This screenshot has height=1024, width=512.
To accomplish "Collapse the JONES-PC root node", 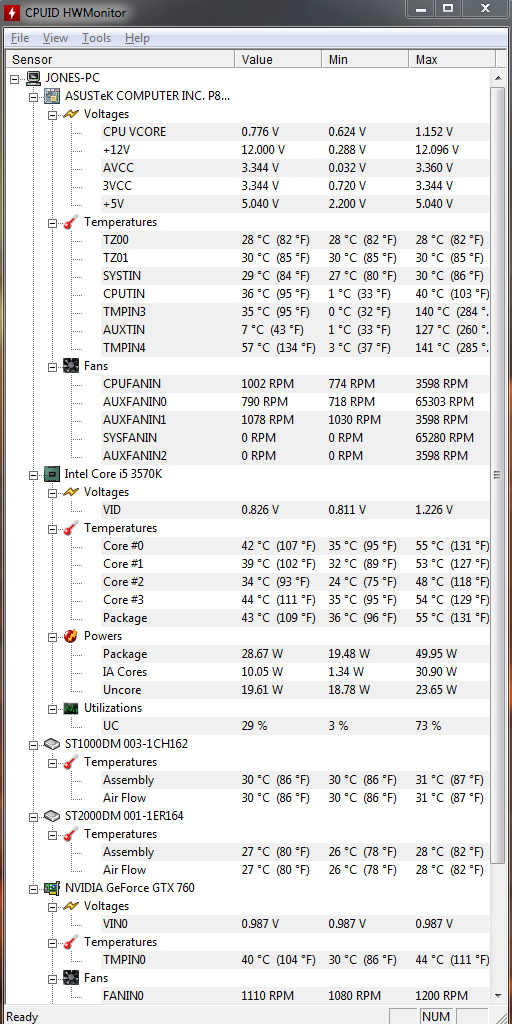I will coord(15,78).
